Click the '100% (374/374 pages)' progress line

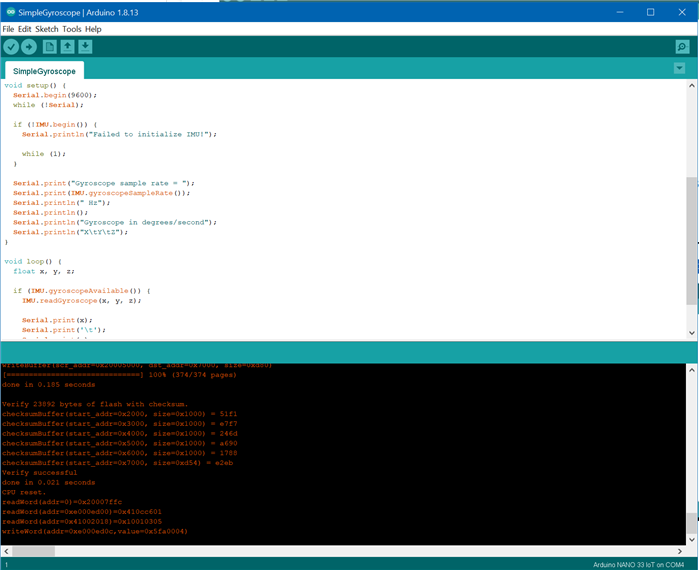tap(119, 375)
